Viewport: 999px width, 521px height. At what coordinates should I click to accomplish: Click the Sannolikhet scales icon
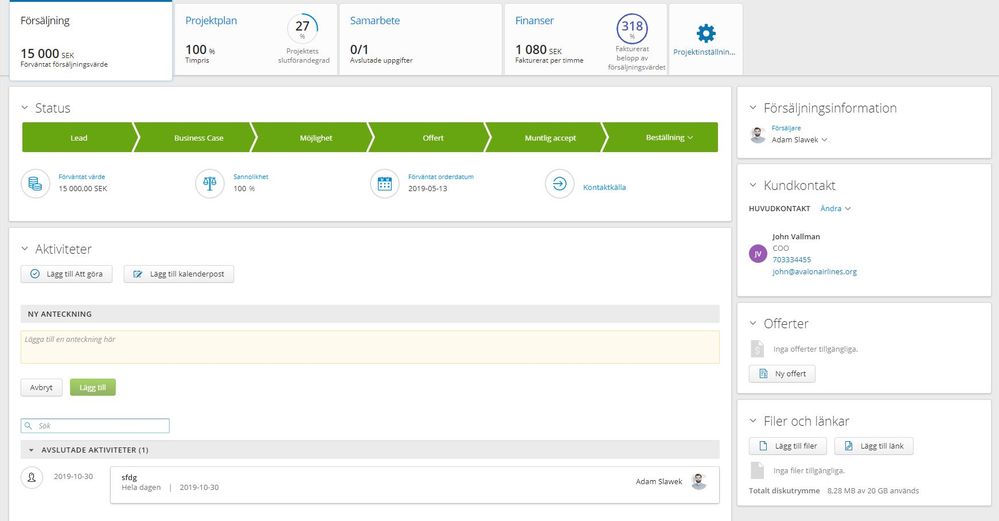tap(210, 184)
